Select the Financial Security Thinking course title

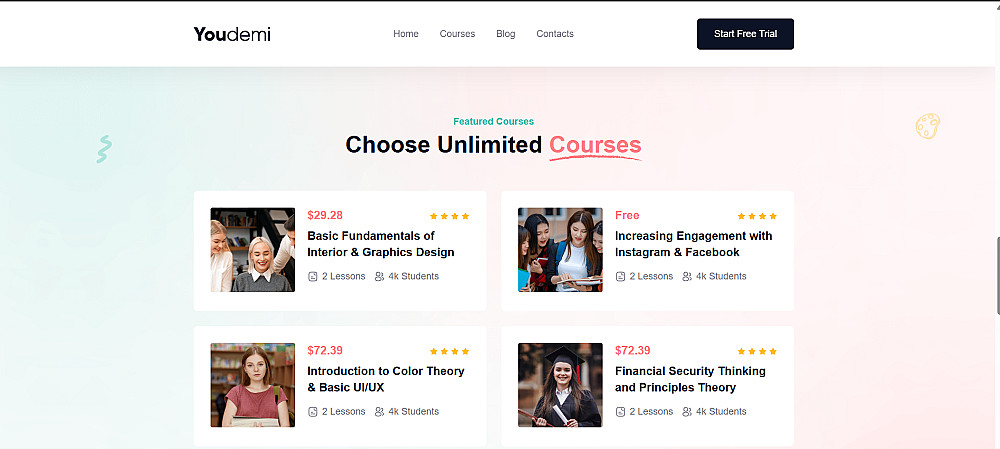(x=690, y=379)
